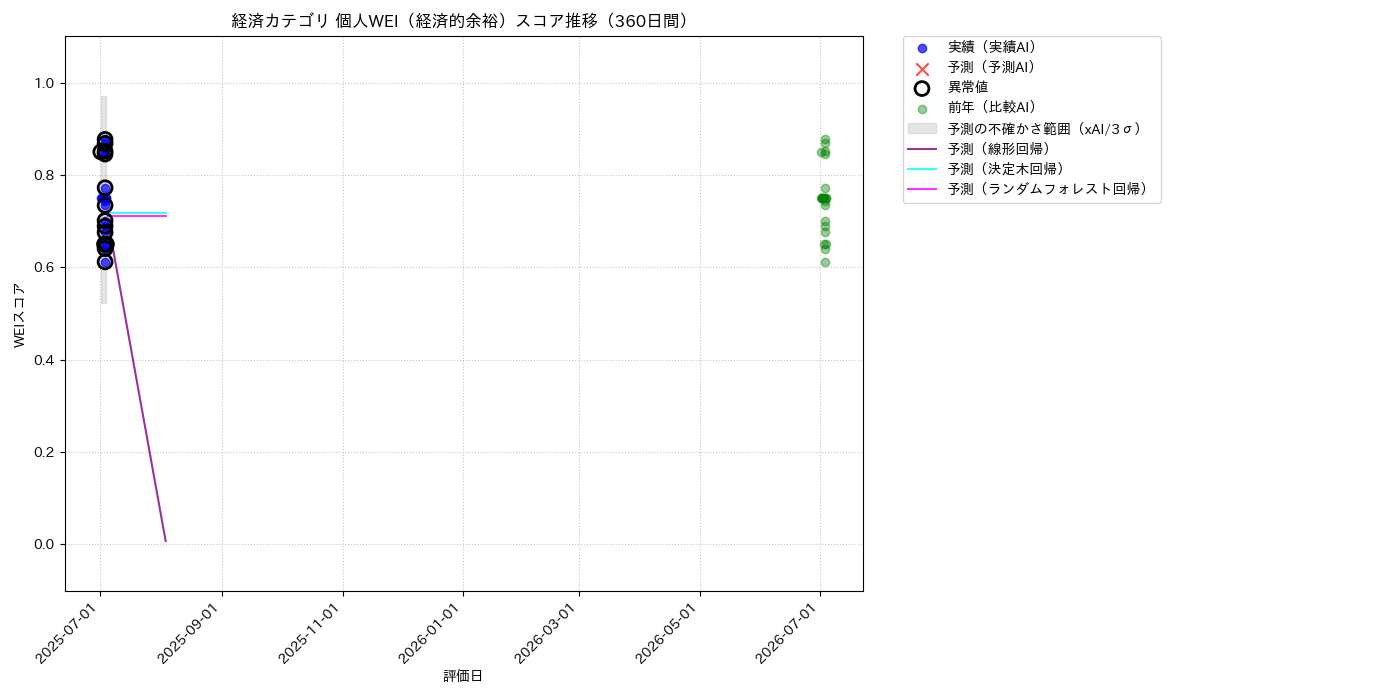The width and height of the screenshot is (1400, 700).
Task: Click the y-axis tick 0.2
Action: (45, 452)
